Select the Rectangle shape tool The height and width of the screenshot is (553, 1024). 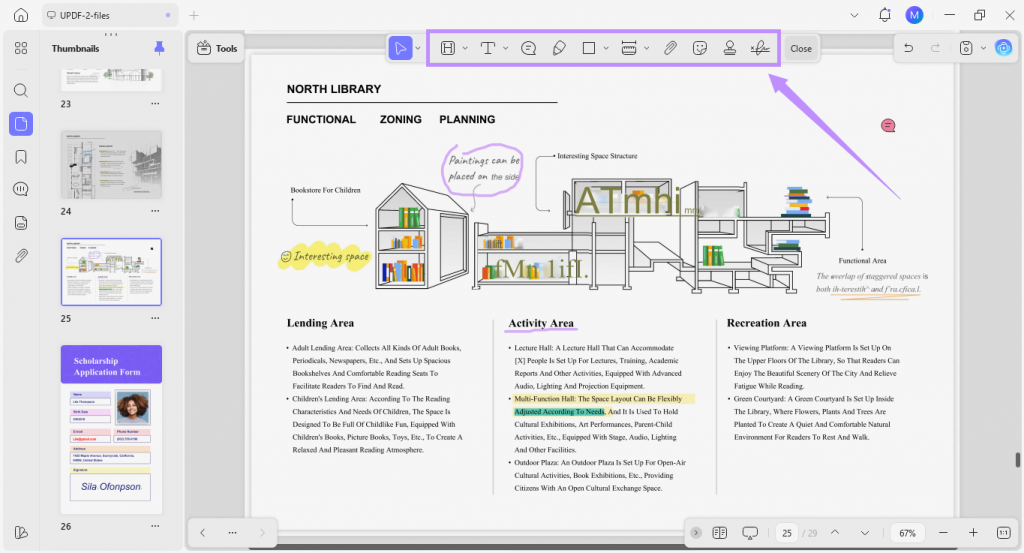[588, 48]
